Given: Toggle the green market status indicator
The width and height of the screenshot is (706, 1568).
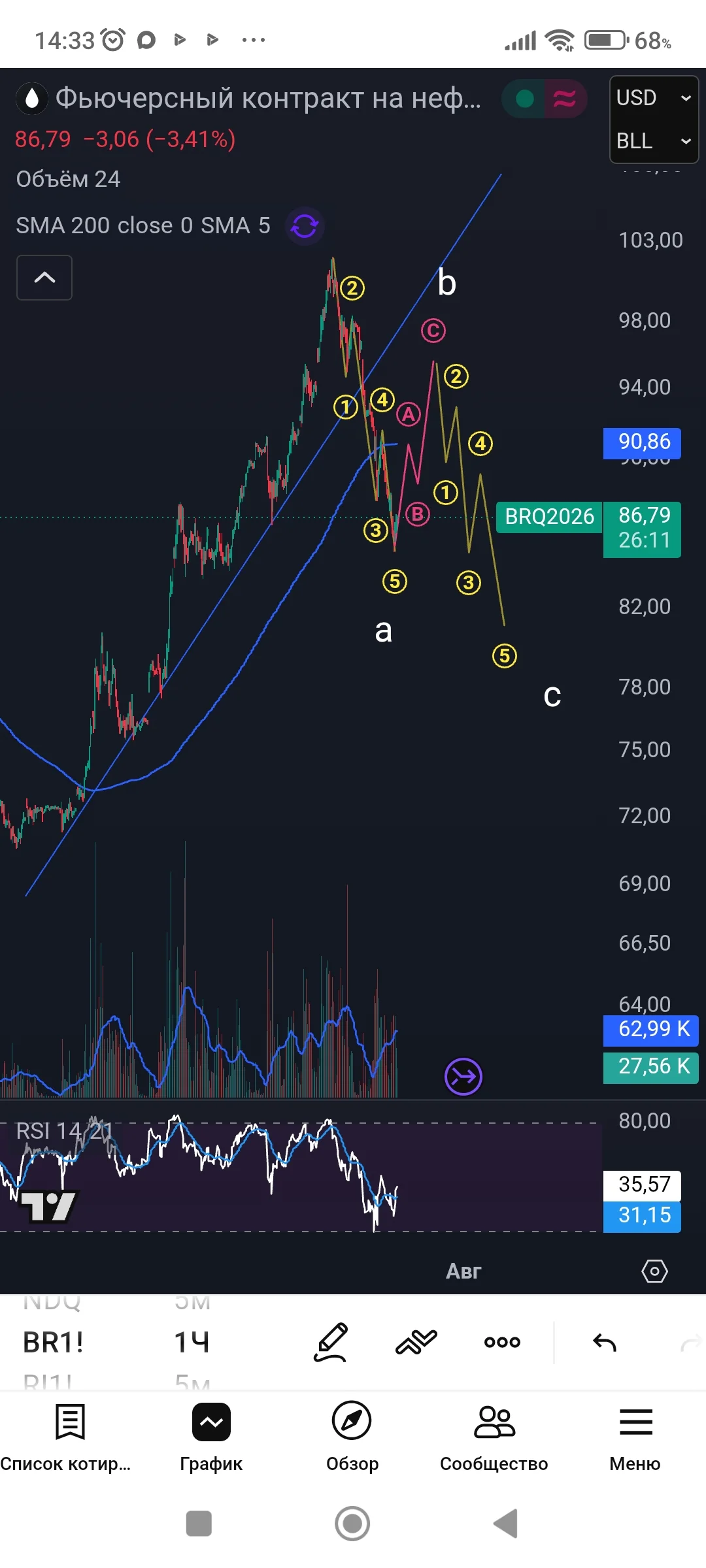Looking at the screenshot, I should tap(524, 99).
